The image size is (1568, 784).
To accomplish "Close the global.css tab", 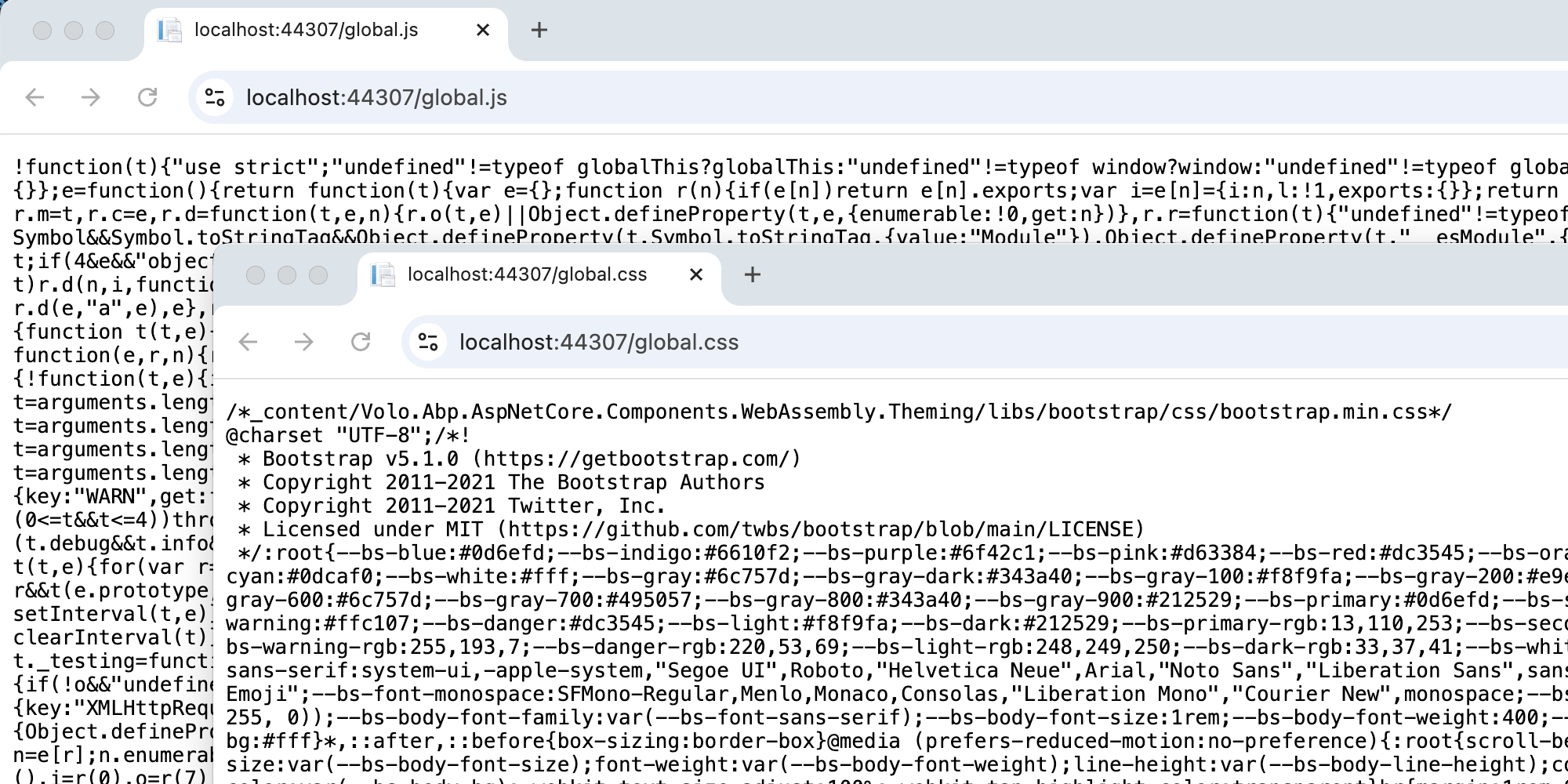I will (696, 274).
